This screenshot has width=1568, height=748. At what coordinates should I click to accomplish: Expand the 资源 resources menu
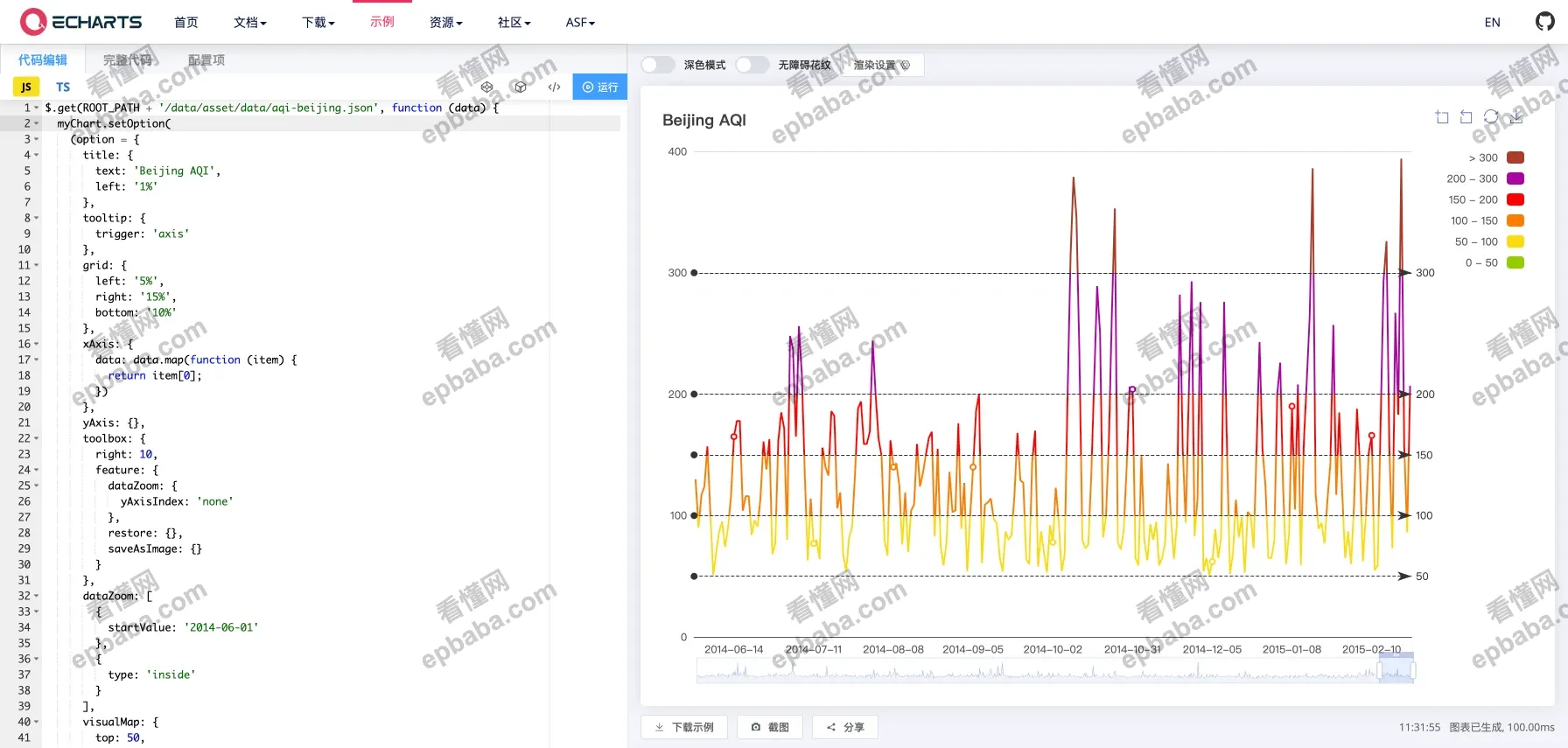[x=446, y=22]
